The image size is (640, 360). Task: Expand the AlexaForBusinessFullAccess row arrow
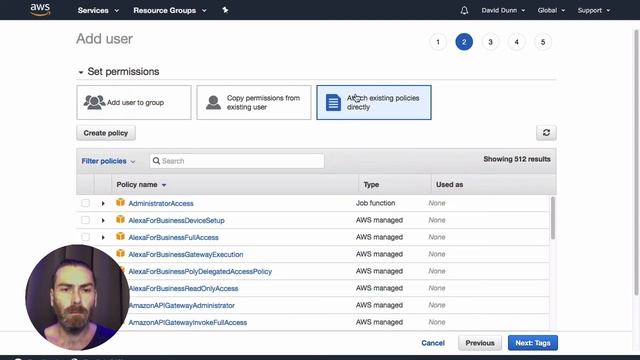103,238
